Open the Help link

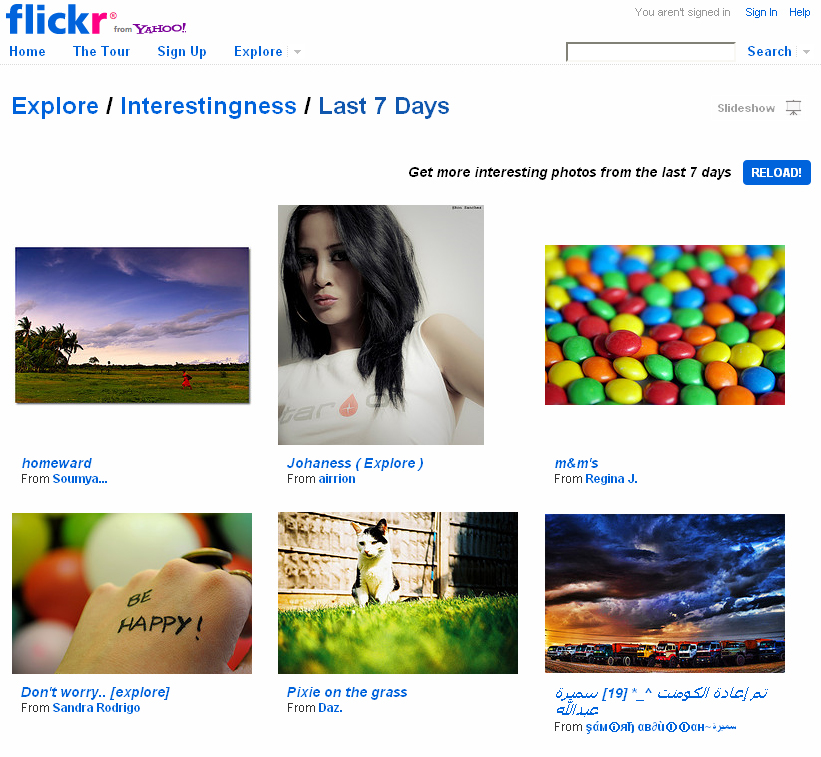tap(800, 12)
